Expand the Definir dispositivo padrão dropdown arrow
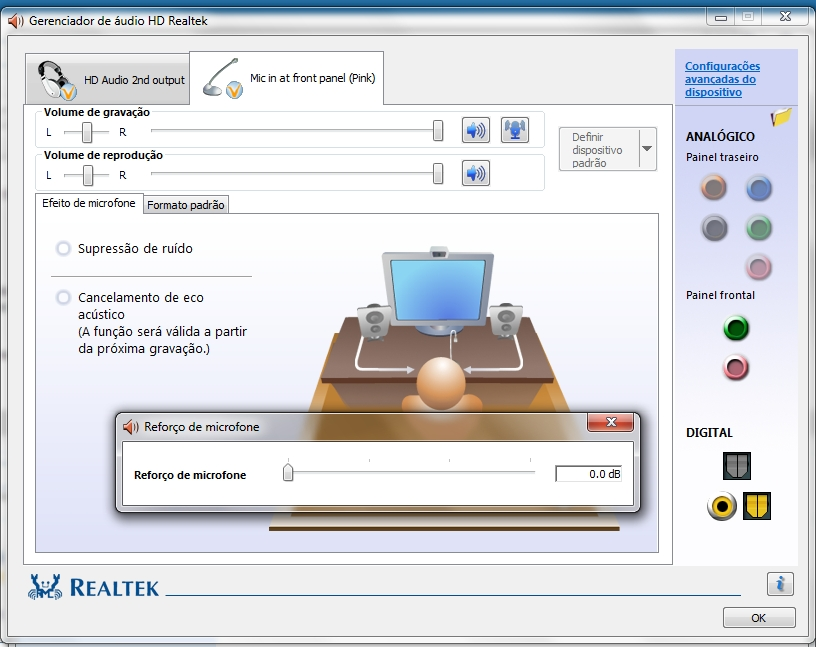Viewport: 816px width, 647px height. (647, 149)
